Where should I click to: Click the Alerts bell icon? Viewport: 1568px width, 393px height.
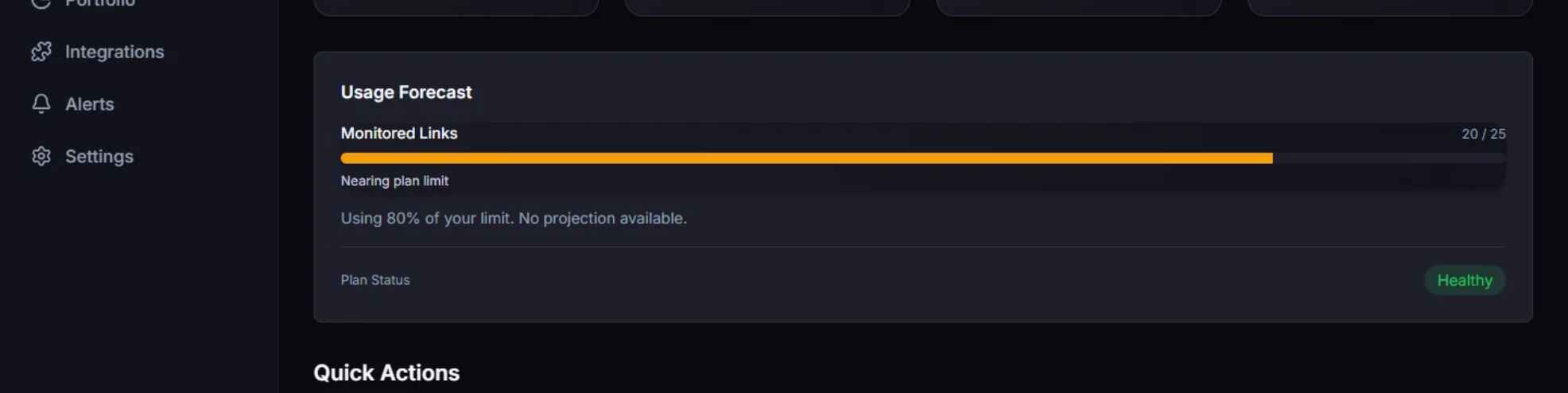tap(41, 104)
